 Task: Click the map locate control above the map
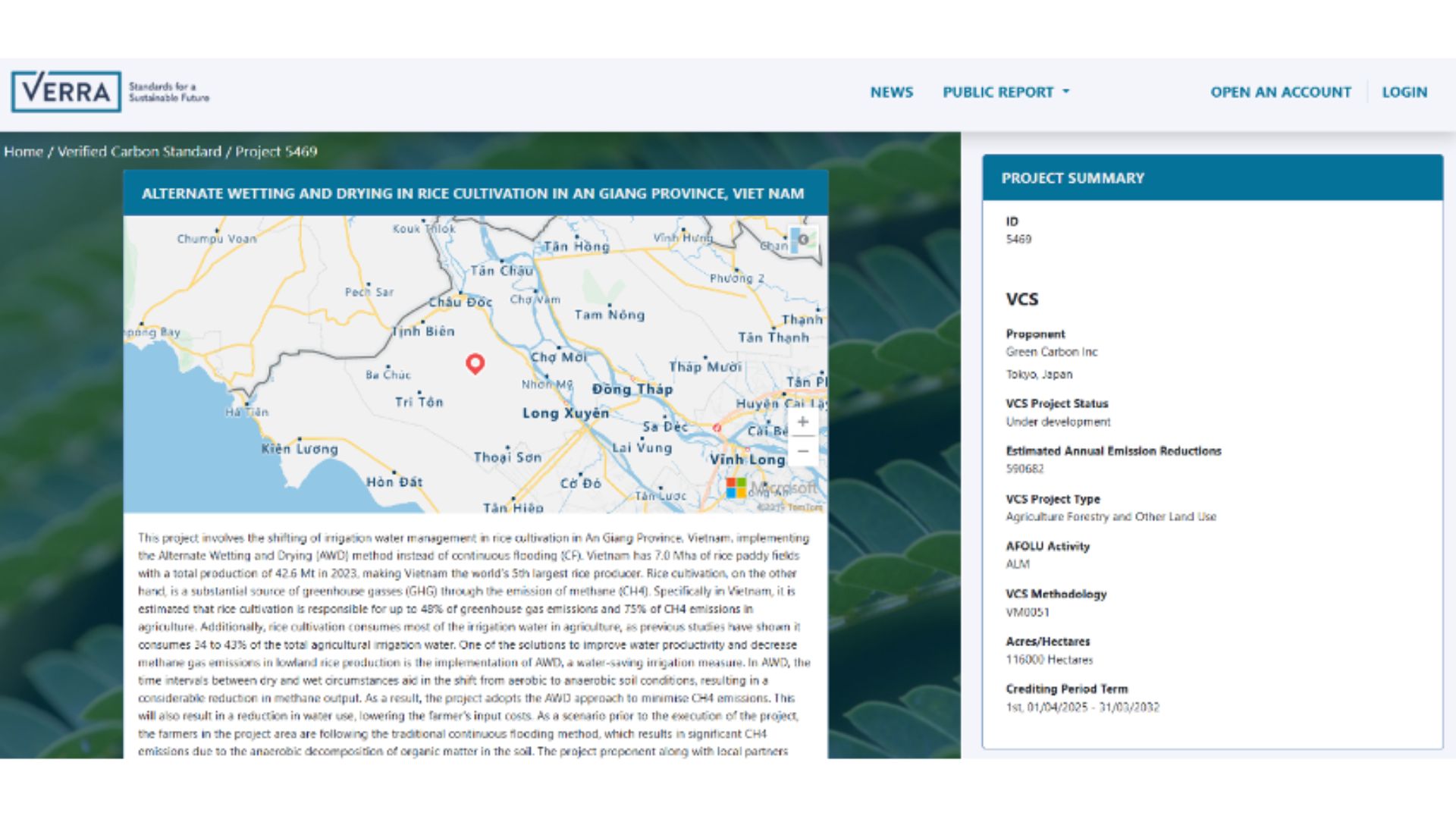803,237
